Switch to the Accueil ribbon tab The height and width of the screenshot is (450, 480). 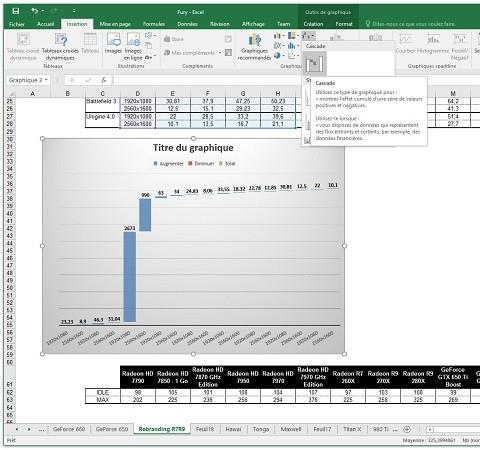pyautogui.click(x=46, y=24)
